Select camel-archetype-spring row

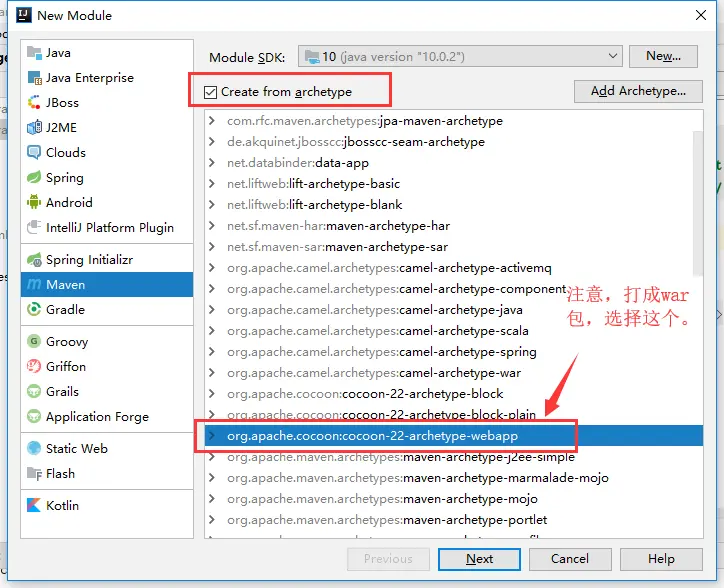[453, 352]
